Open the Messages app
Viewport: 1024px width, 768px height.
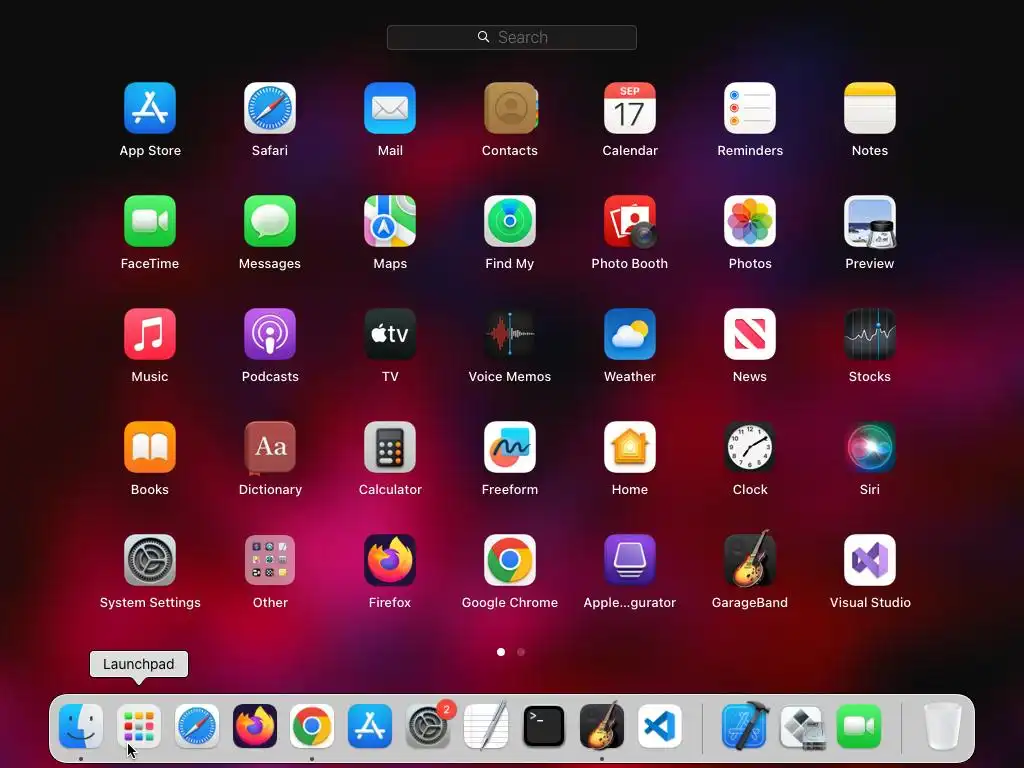click(270, 221)
